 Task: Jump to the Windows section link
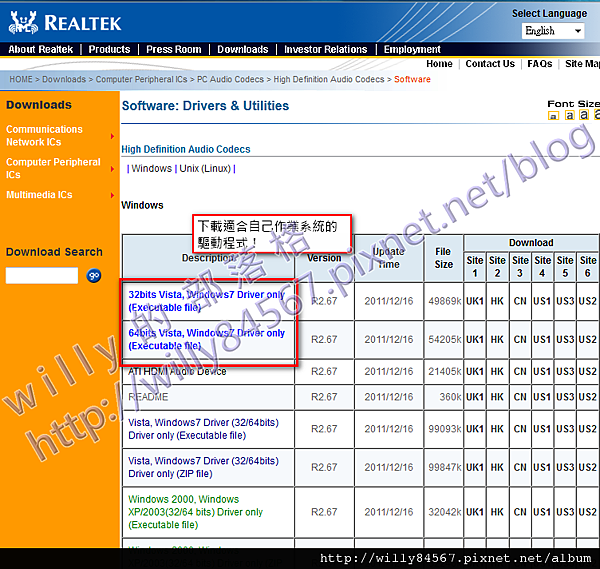pos(152,168)
